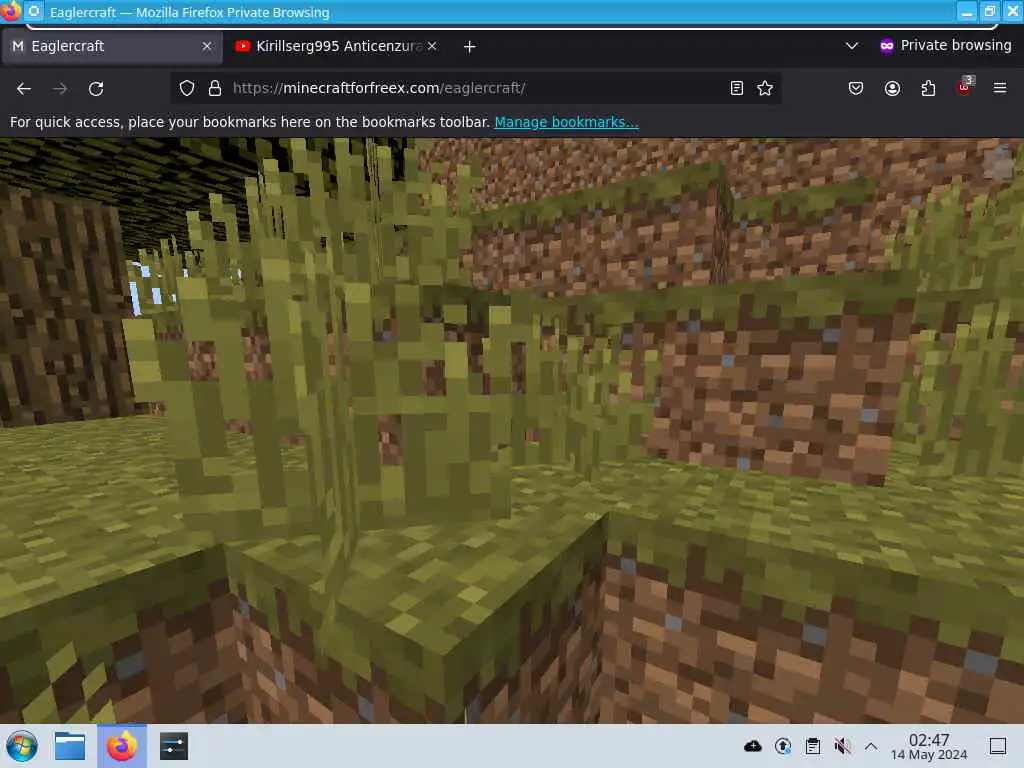The width and height of the screenshot is (1024, 768).
Task: Close the Eaglercraft tab
Action: pos(207,46)
